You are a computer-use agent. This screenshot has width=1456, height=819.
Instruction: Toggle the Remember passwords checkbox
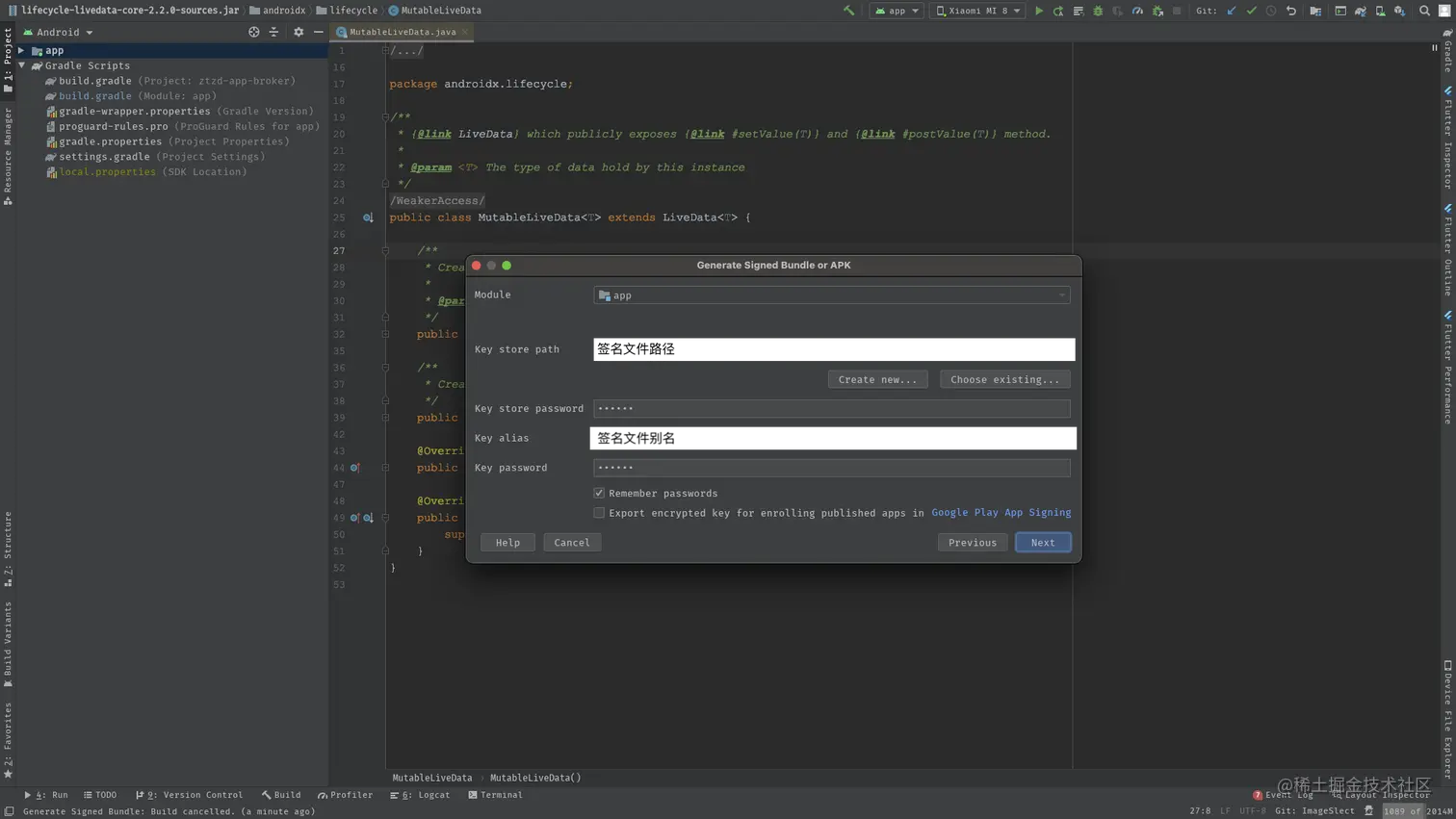599,493
